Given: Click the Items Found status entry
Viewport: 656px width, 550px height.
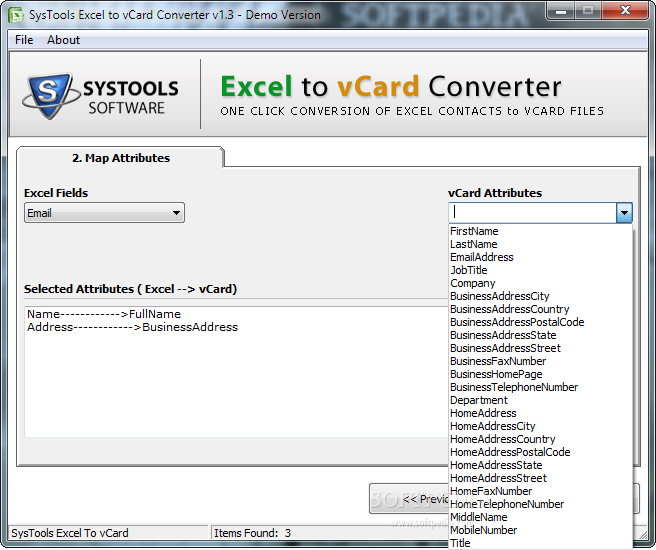Looking at the screenshot, I should point(252,533).
